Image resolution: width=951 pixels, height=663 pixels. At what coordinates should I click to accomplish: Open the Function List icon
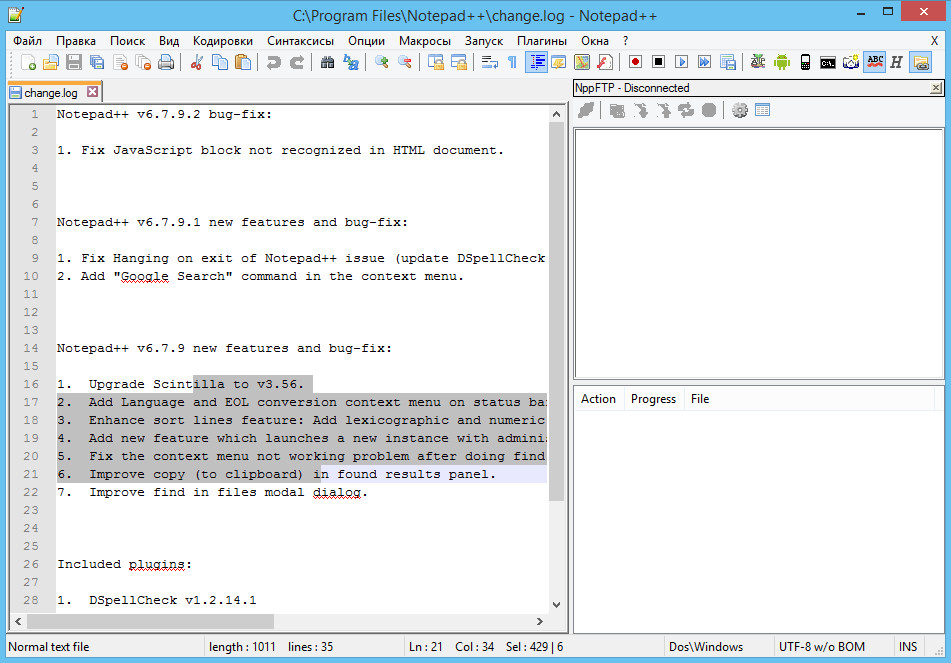click(x=605, y=62)
